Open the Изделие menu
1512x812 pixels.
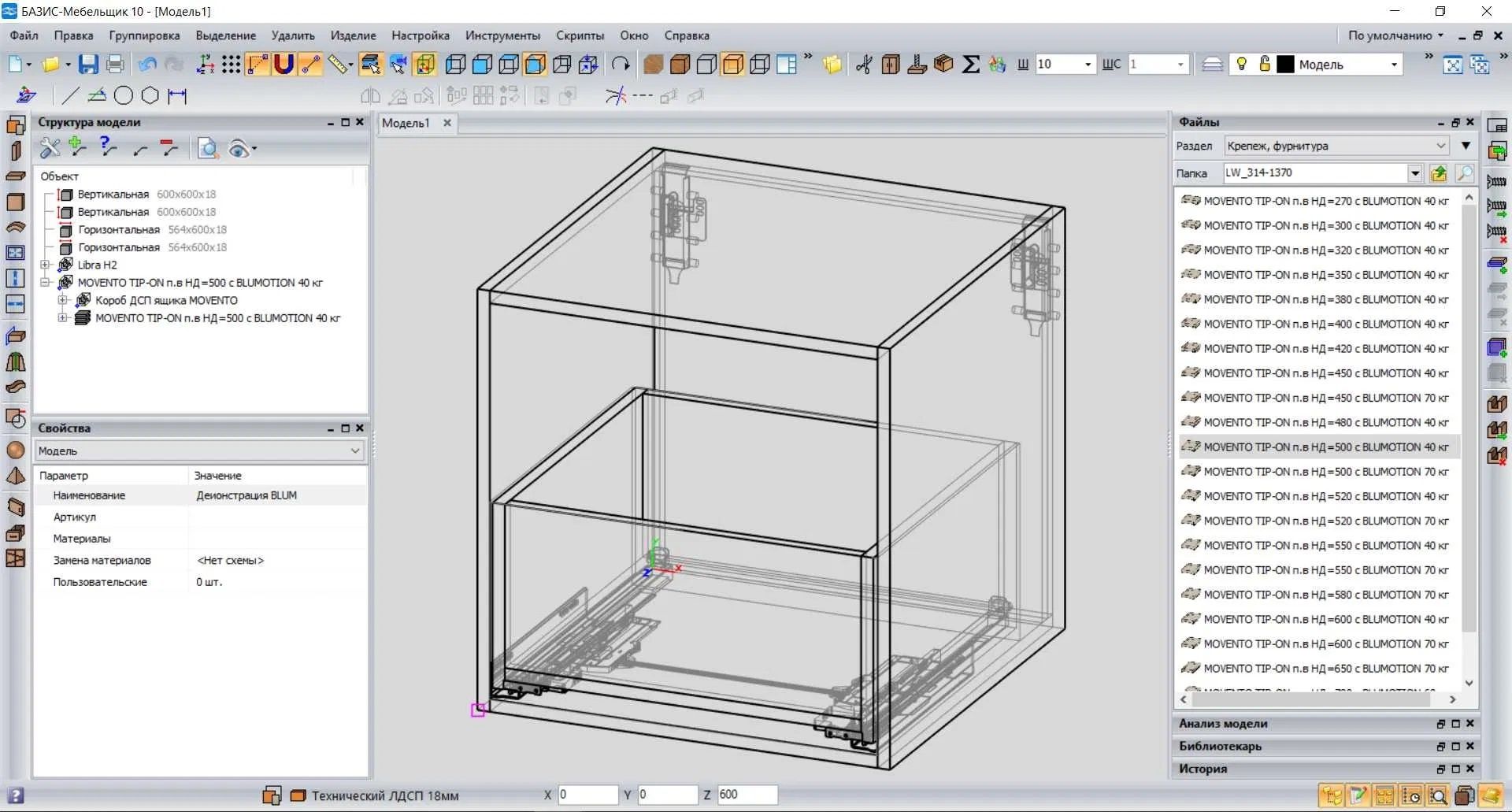click(x=353, y=35)
